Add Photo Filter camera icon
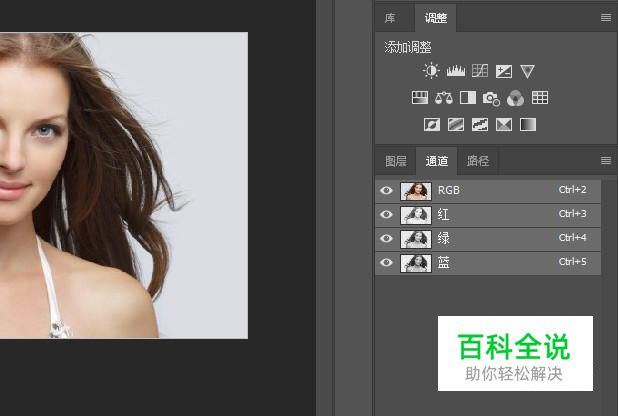The width and height of the screenshot is (618, 416). click(491, 98)
